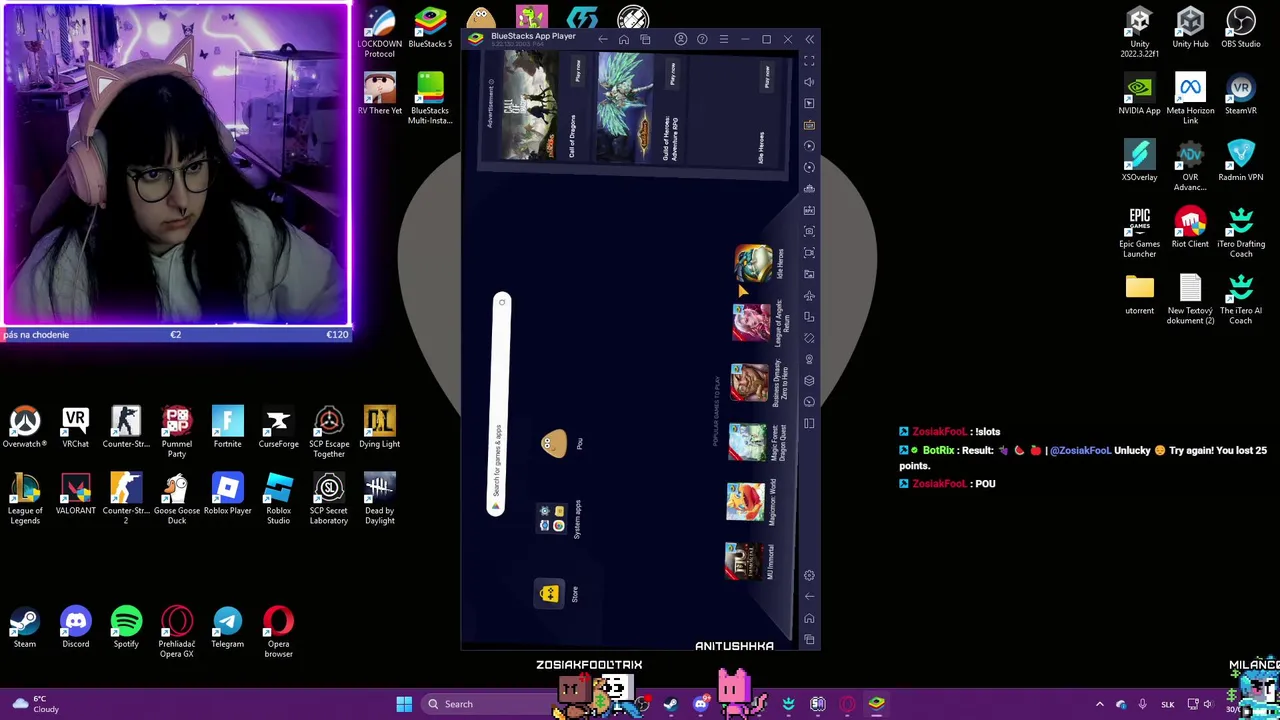Open BlueStacks account profile icon
The image size is (1280, 720).
click(x=681, y=40)
